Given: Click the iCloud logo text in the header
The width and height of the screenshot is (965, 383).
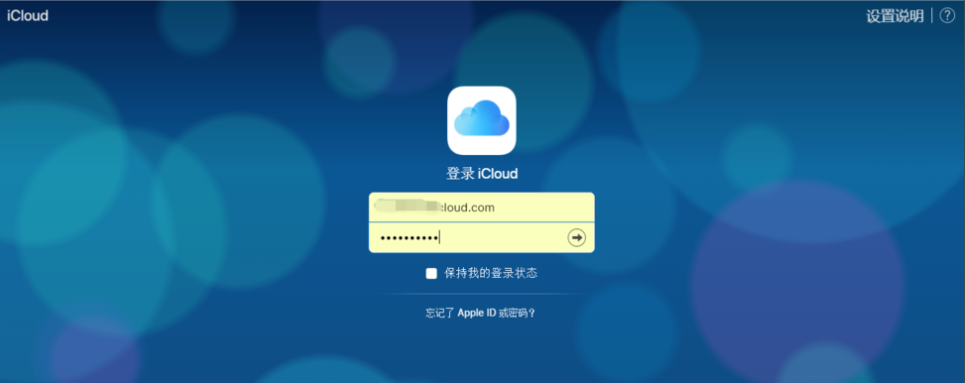Looking at the screenshot, I should pos(28,16).
